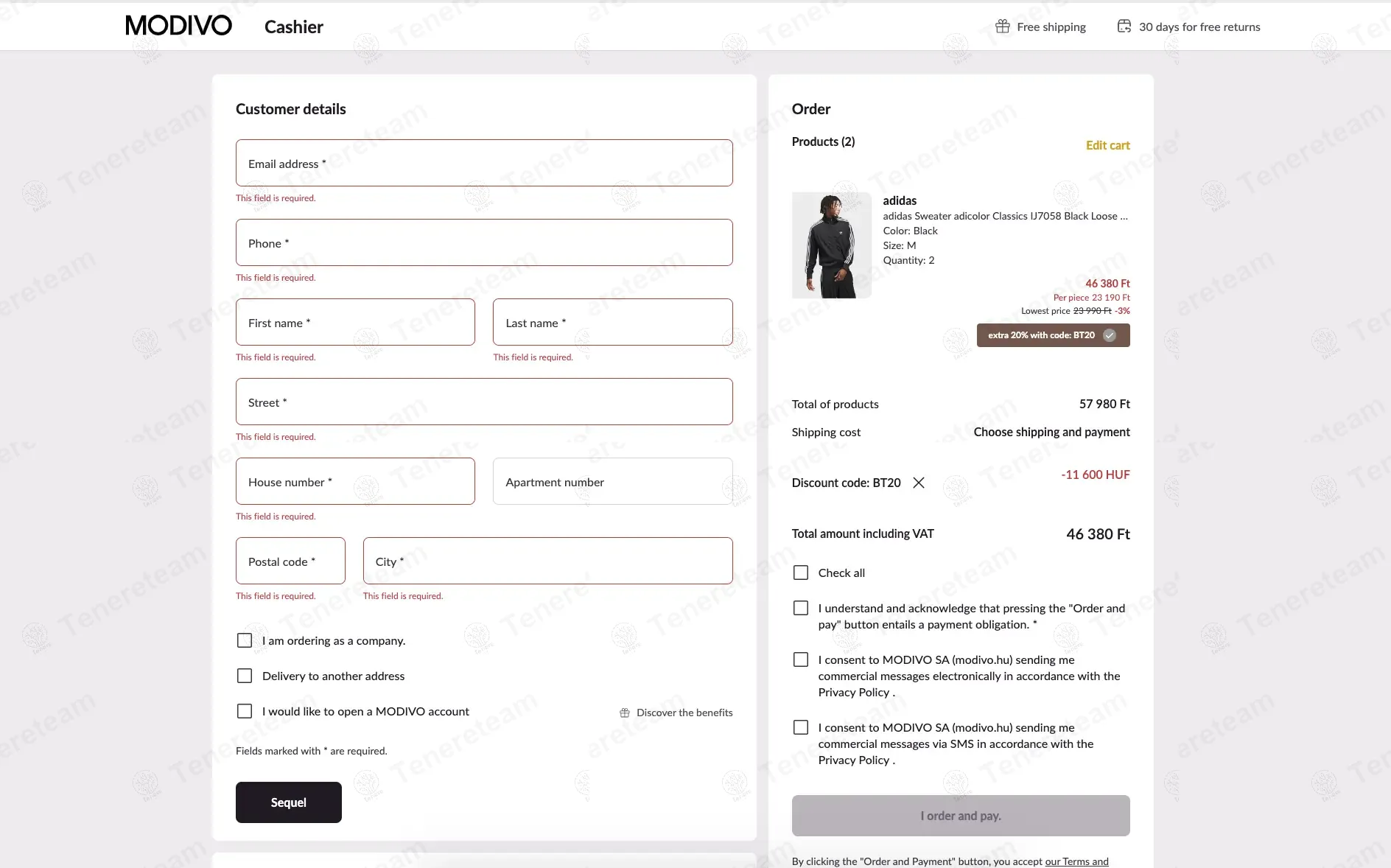Open the adidas sweater product thumbnail

[831, 245]
